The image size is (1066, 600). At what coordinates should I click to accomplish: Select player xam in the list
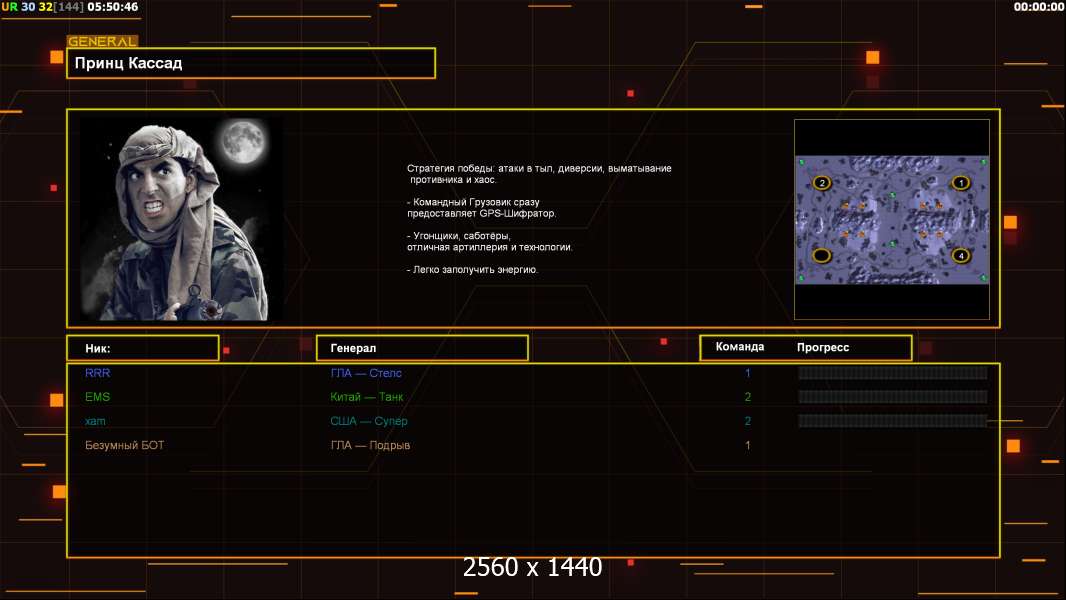[96, 421]
